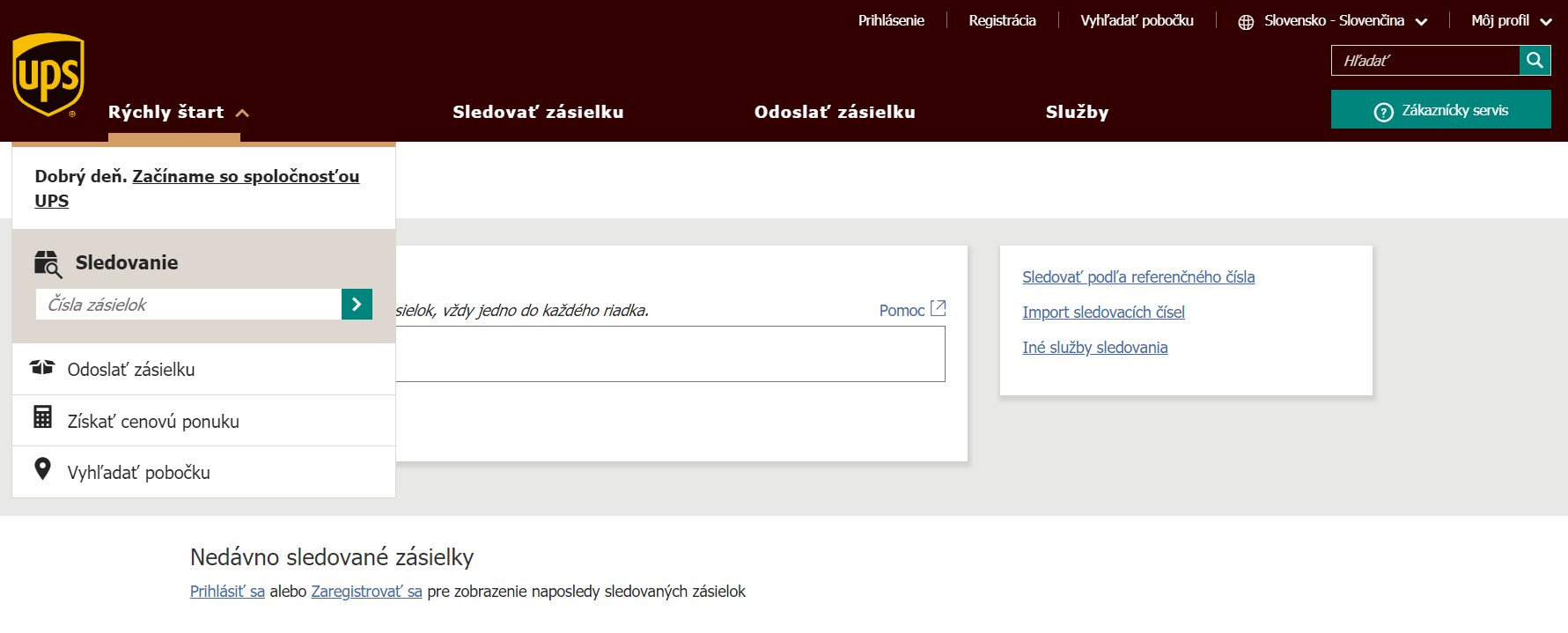Select Získať cenovú ponuku option
The image size is (1568, 633).
click(x=203, y=421)
